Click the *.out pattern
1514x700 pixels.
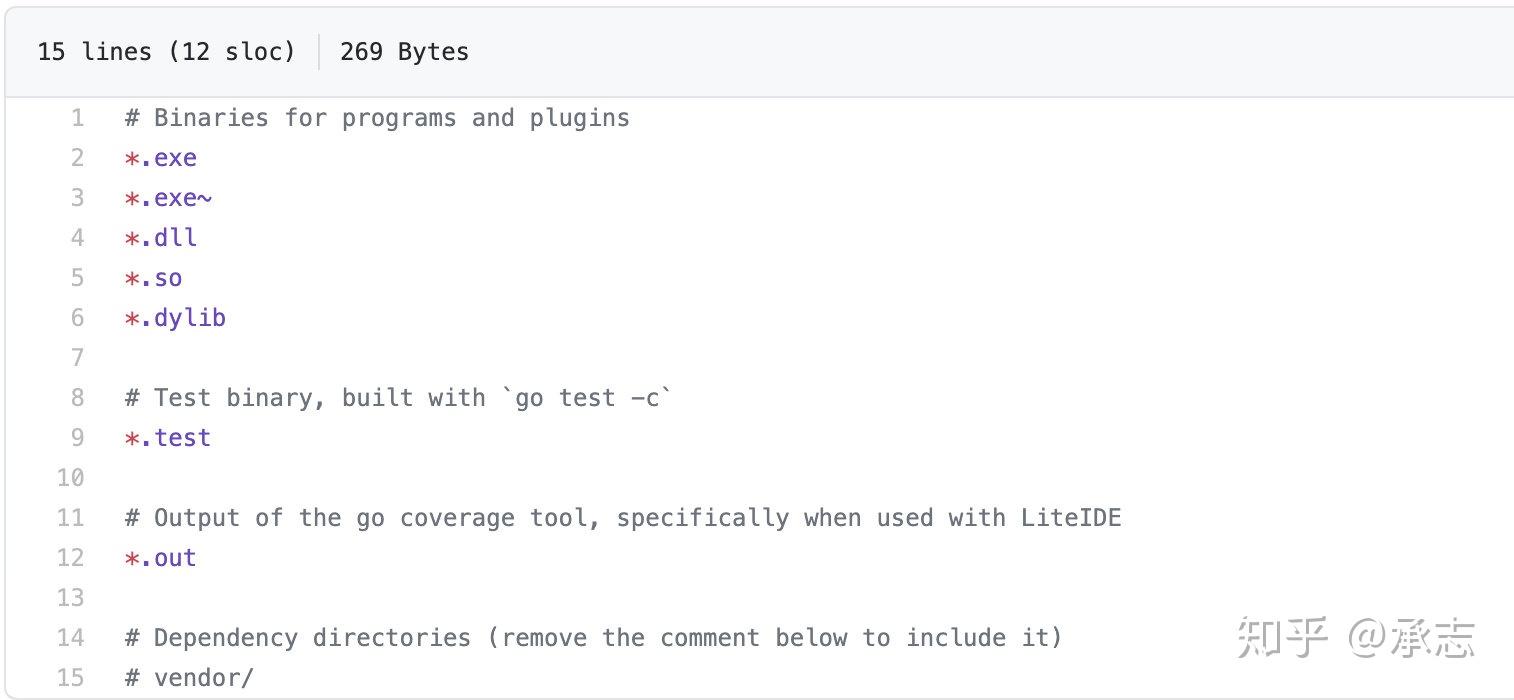click(161, 558)
